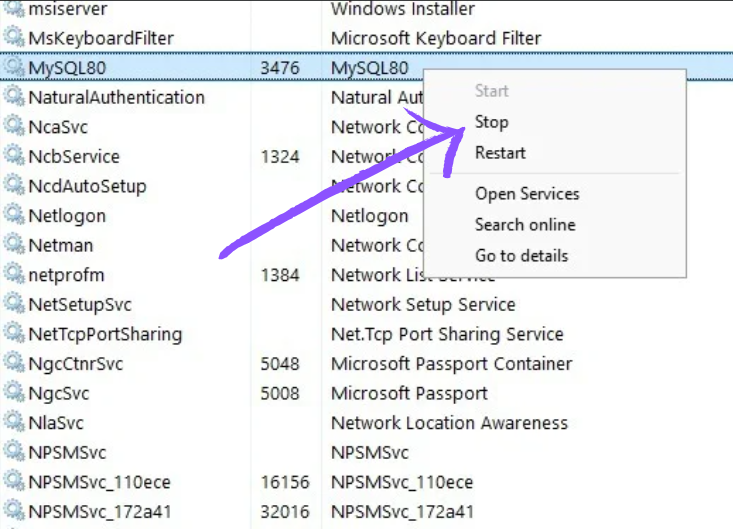Click the NetTcpPortSharing service name
This screenshot has height=529, width=733.
click(105, 334)
